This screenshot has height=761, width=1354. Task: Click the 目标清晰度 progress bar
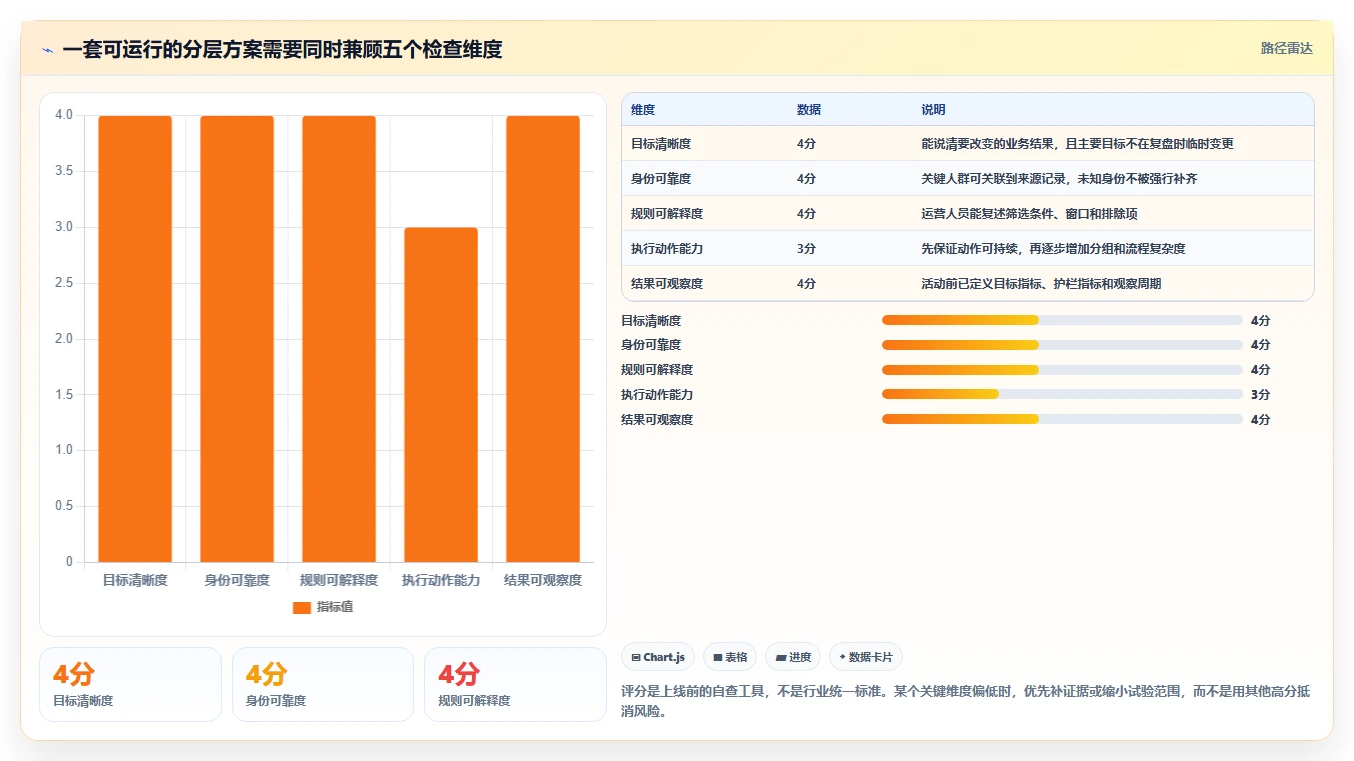(x=1062, y=320)
